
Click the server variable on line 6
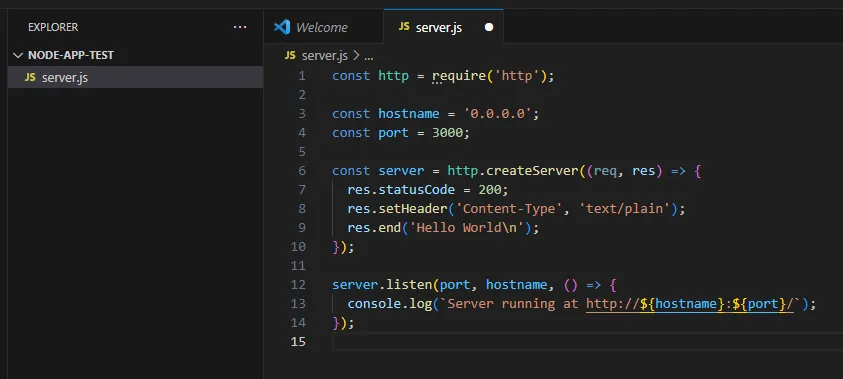(401, 171)
